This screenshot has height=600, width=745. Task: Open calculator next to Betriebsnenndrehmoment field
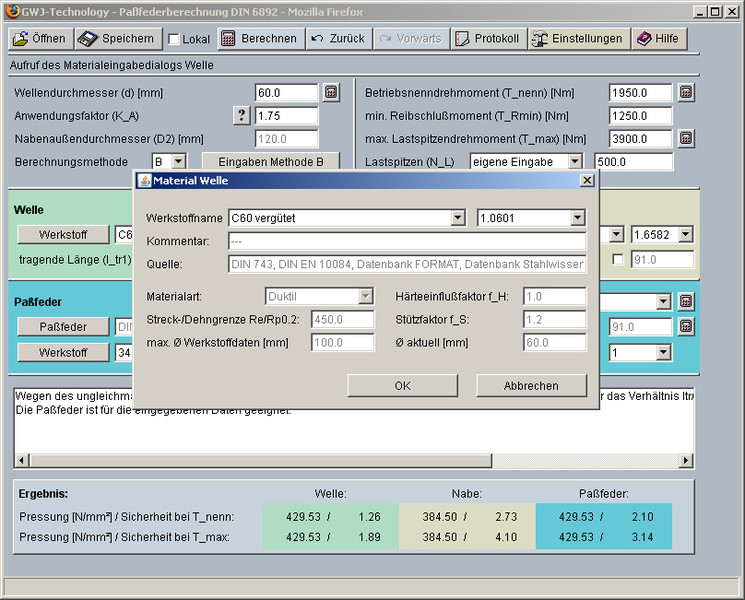tap(686, 92)
